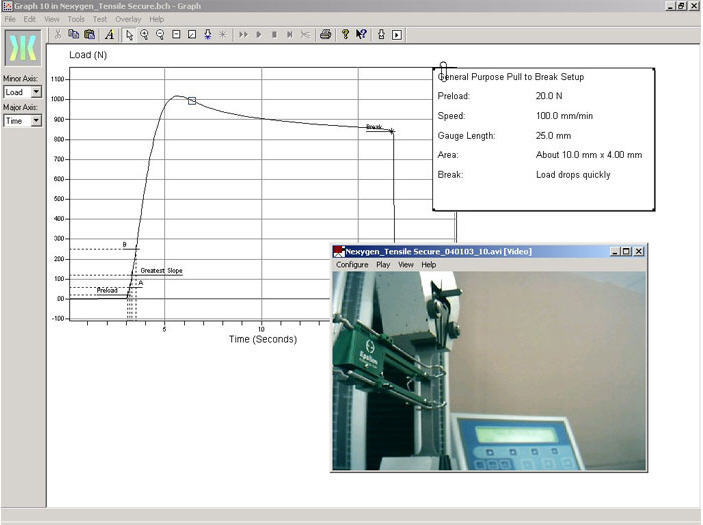Open the Major Axis Time dropdown

(x=36, y=121)
